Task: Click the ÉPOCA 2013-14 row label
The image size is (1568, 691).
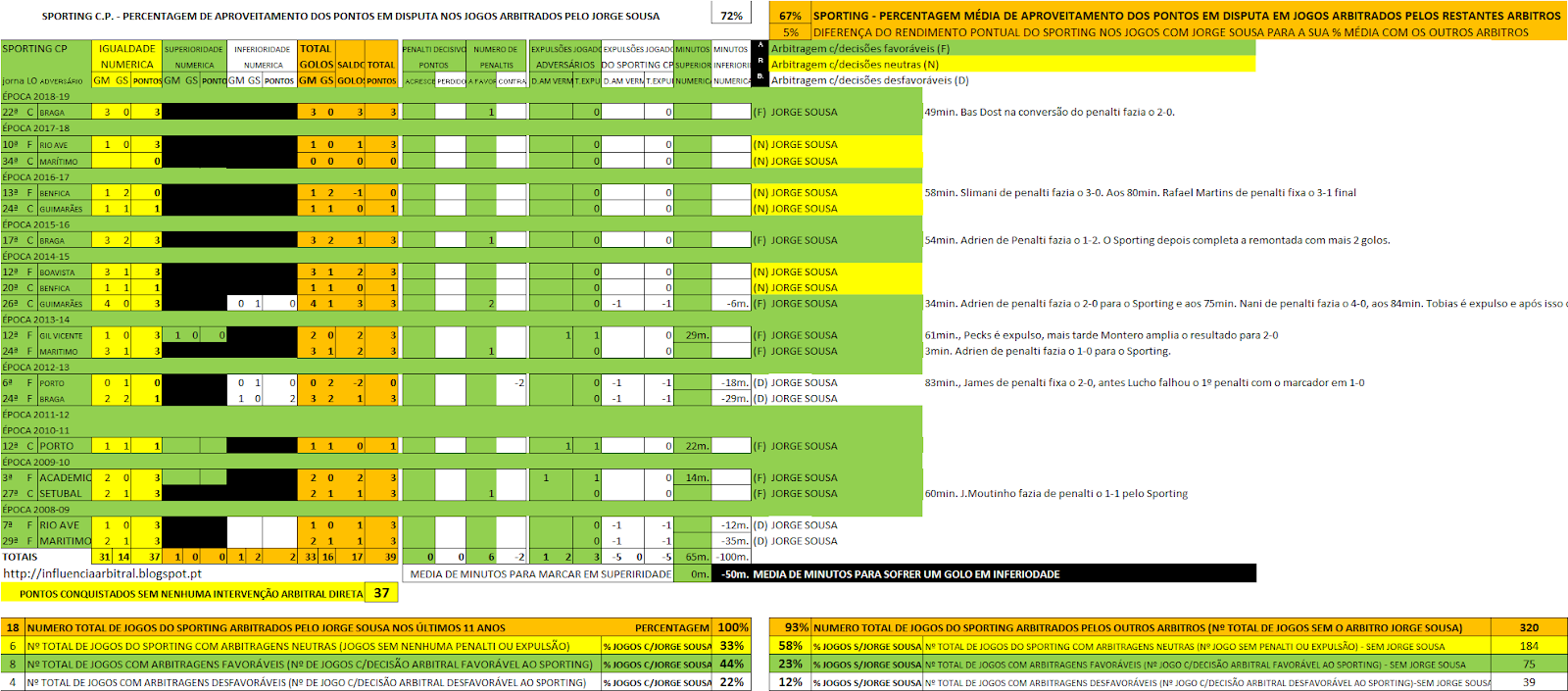Action: click(x=36, y=320)
